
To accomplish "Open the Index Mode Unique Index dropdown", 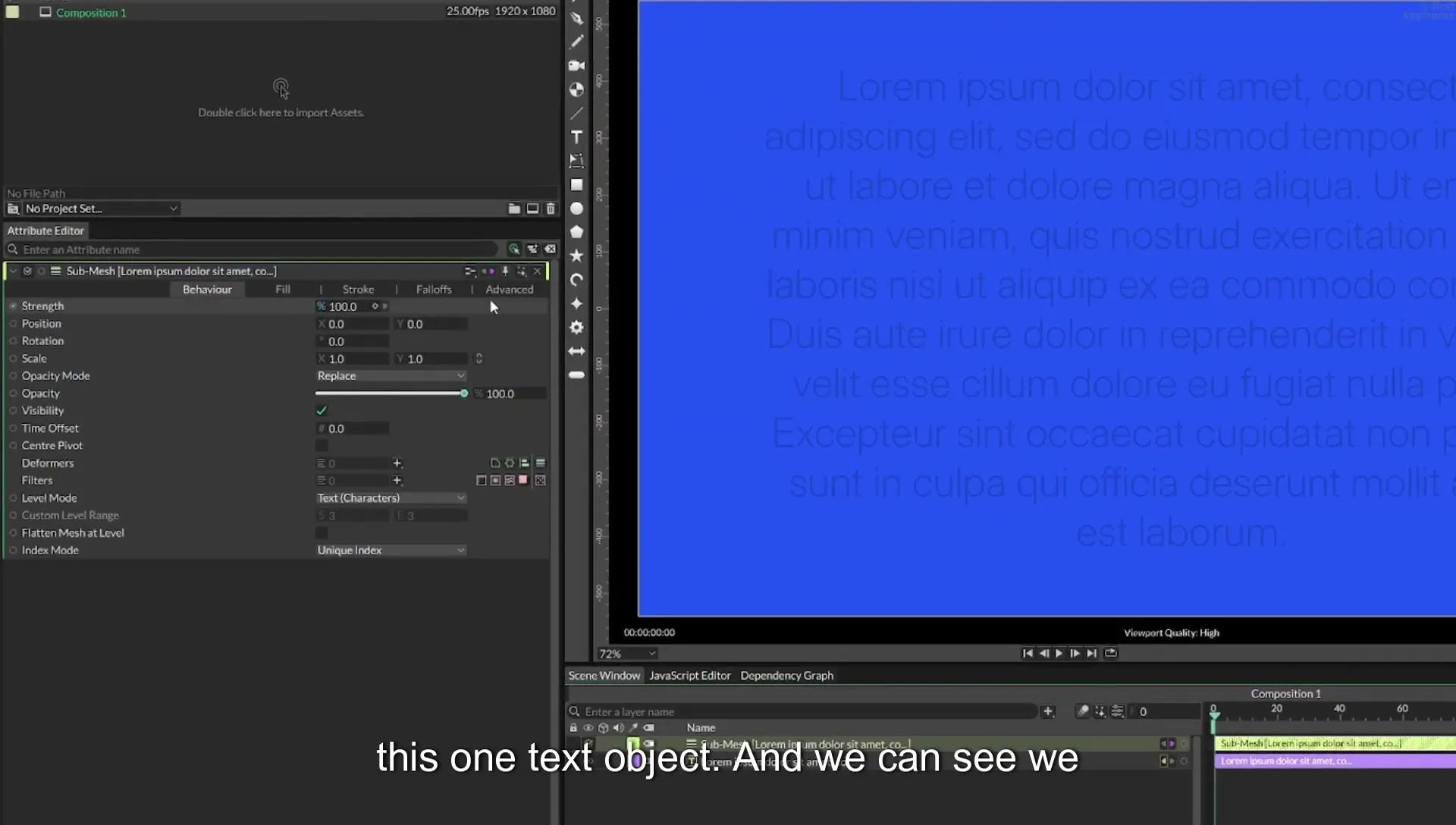I will (x=391, y=551).
